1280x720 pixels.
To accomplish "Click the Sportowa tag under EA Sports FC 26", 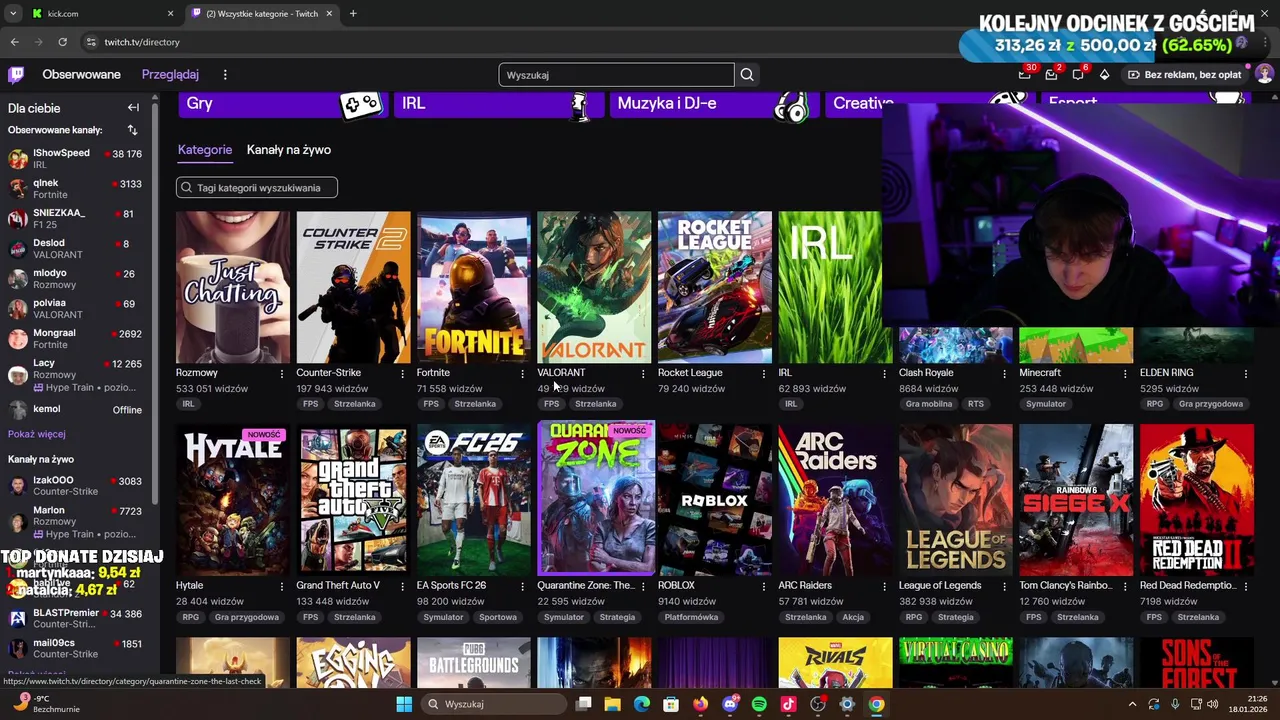I will (x=498, y=617).
